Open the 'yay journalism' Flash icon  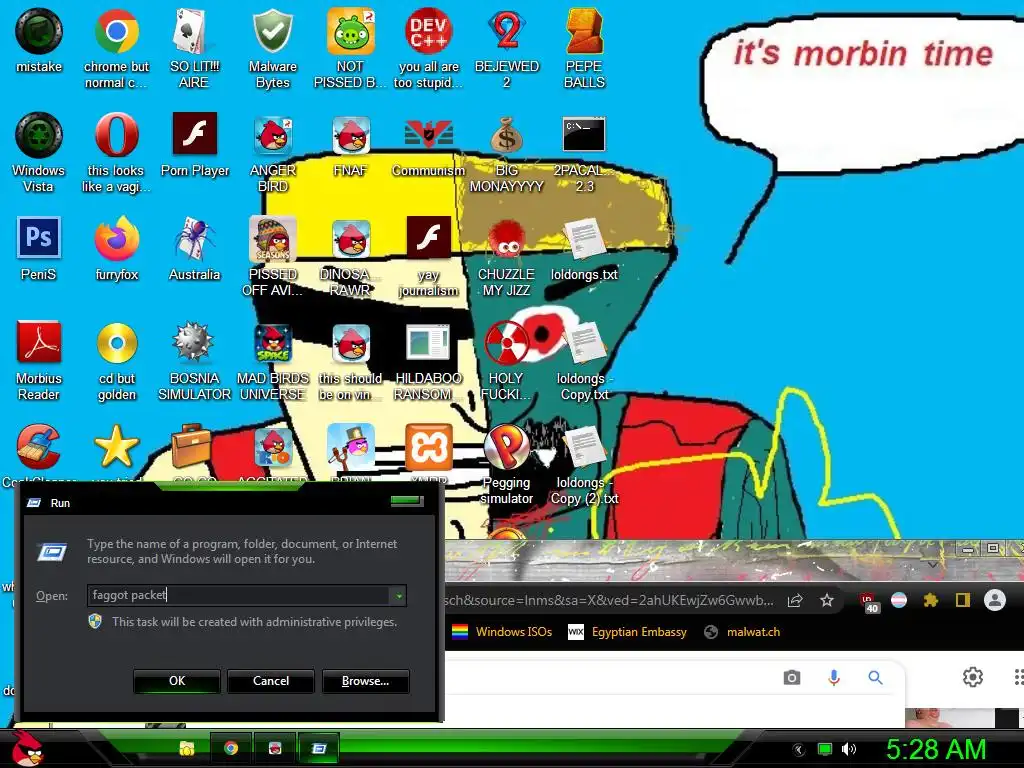click(x=428, y=256)
